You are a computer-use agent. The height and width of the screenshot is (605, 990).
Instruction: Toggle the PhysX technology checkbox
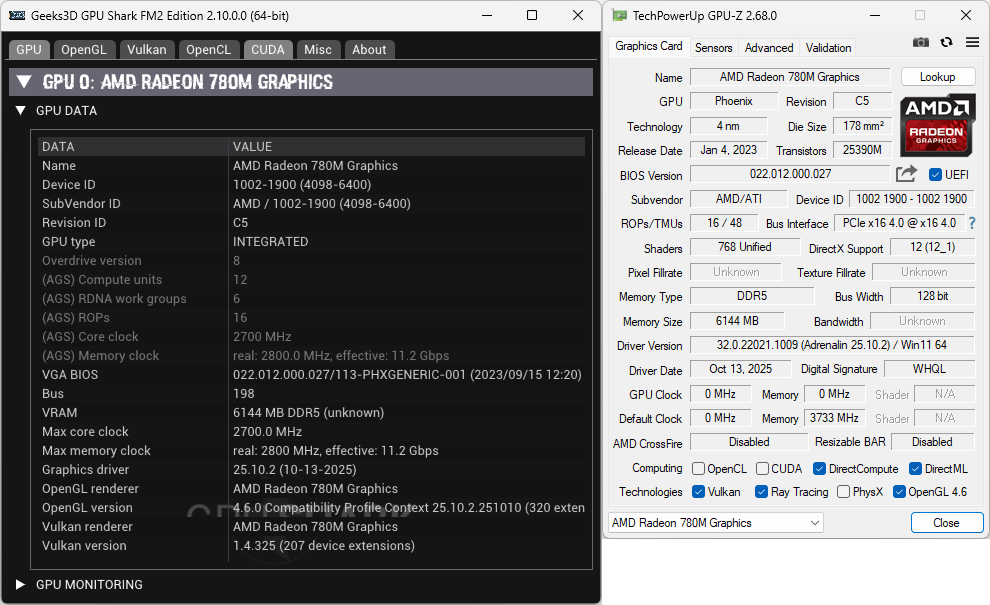[844, 492]
